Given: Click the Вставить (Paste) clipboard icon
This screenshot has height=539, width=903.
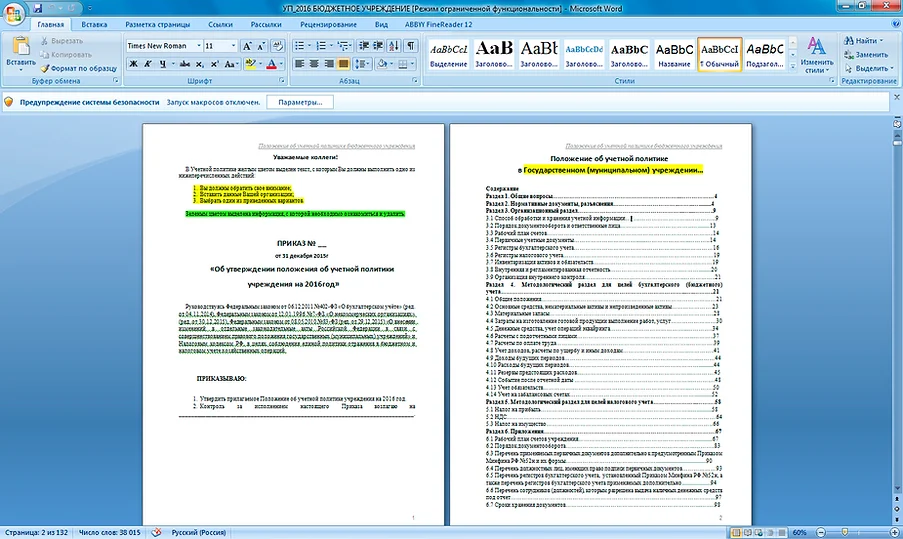Looking at the screenshot, I should point(21,46).
